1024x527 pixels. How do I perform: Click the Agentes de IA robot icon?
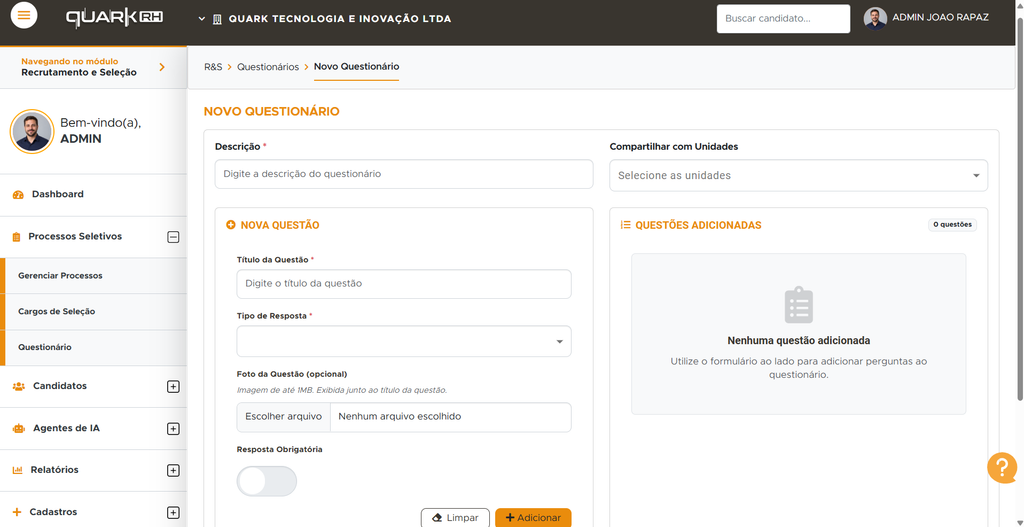click(19, 429)
